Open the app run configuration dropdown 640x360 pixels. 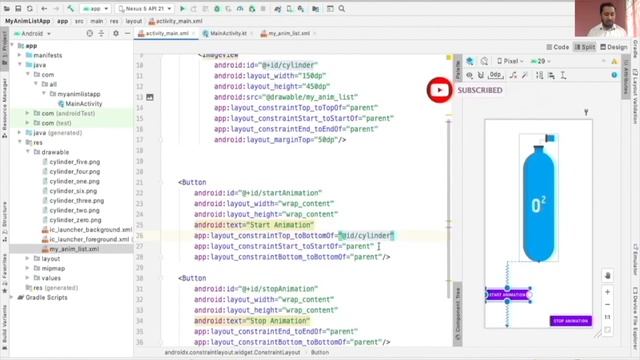pos(95,9)
